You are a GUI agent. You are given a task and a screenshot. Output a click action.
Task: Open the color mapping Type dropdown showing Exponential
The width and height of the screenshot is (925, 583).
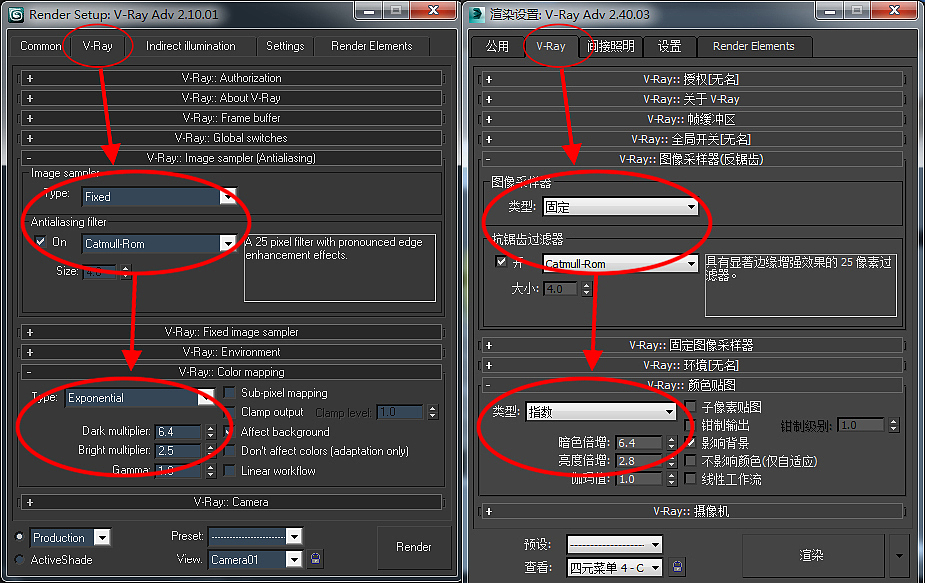[x=140, y=398]
